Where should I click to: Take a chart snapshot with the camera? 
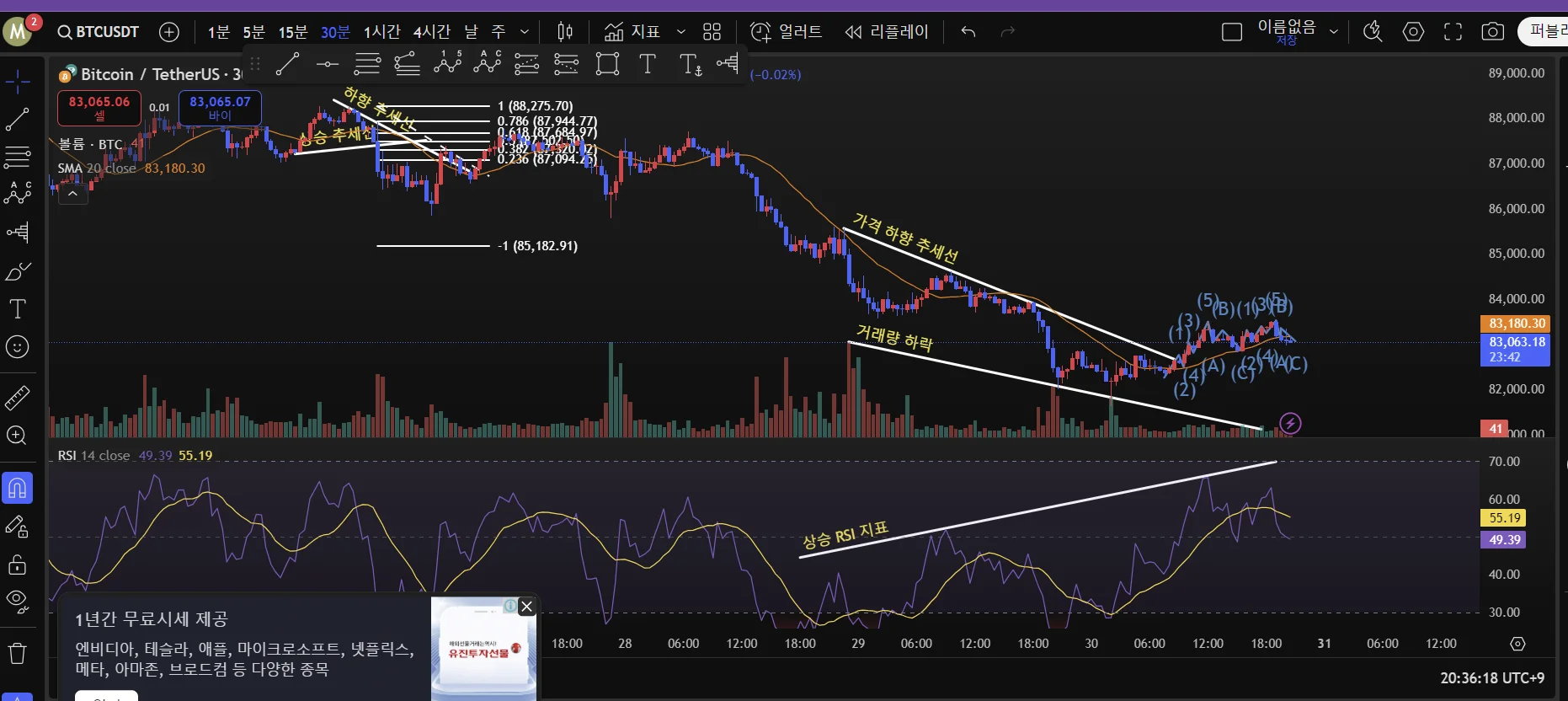(x=1493, y=32)
